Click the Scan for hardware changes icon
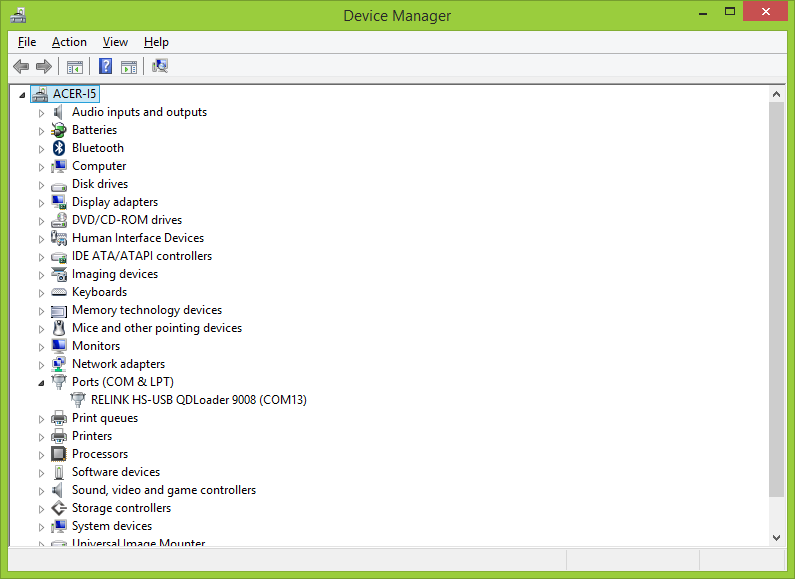Image resolution: width=795 pixels, height=579 pixels. click(x=160, y=67)
